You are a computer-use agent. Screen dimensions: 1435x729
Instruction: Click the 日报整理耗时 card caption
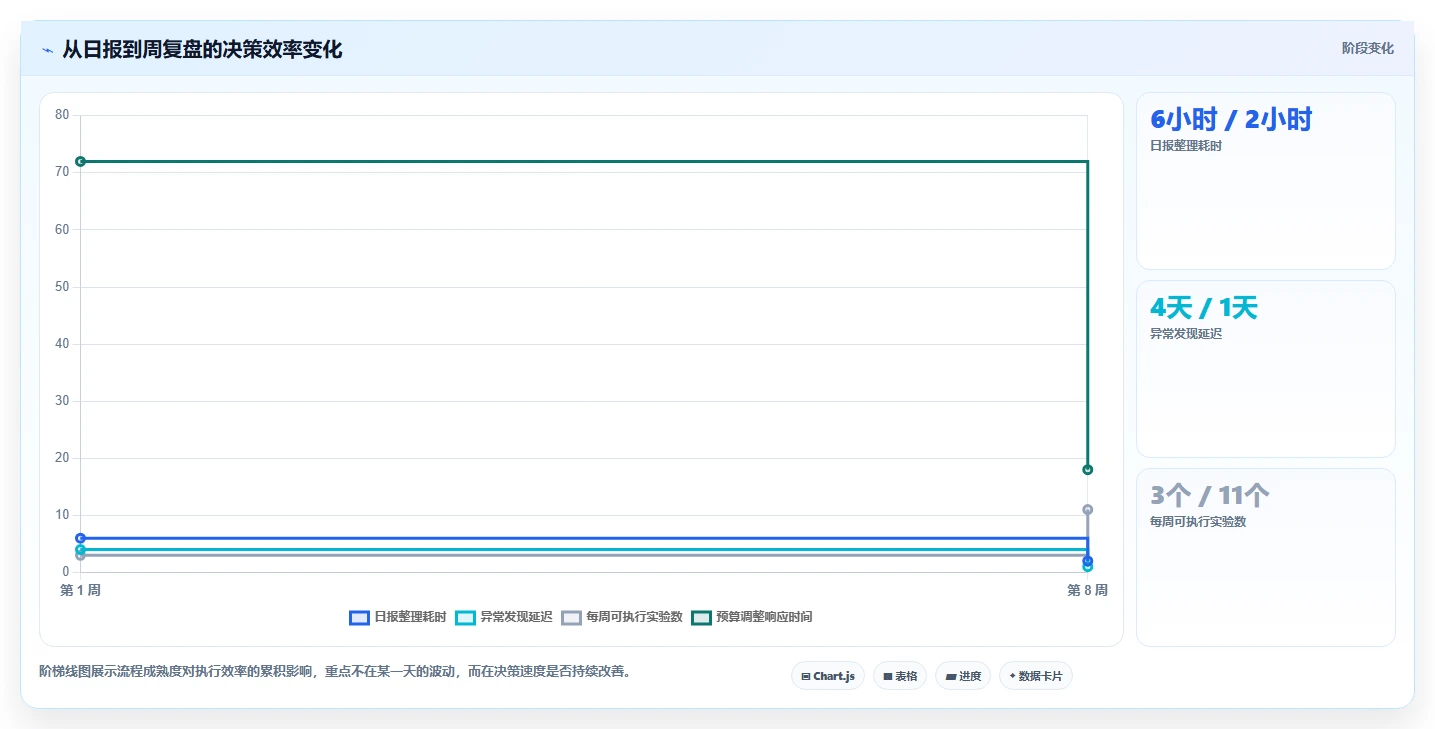click(x=1186, y=146)
